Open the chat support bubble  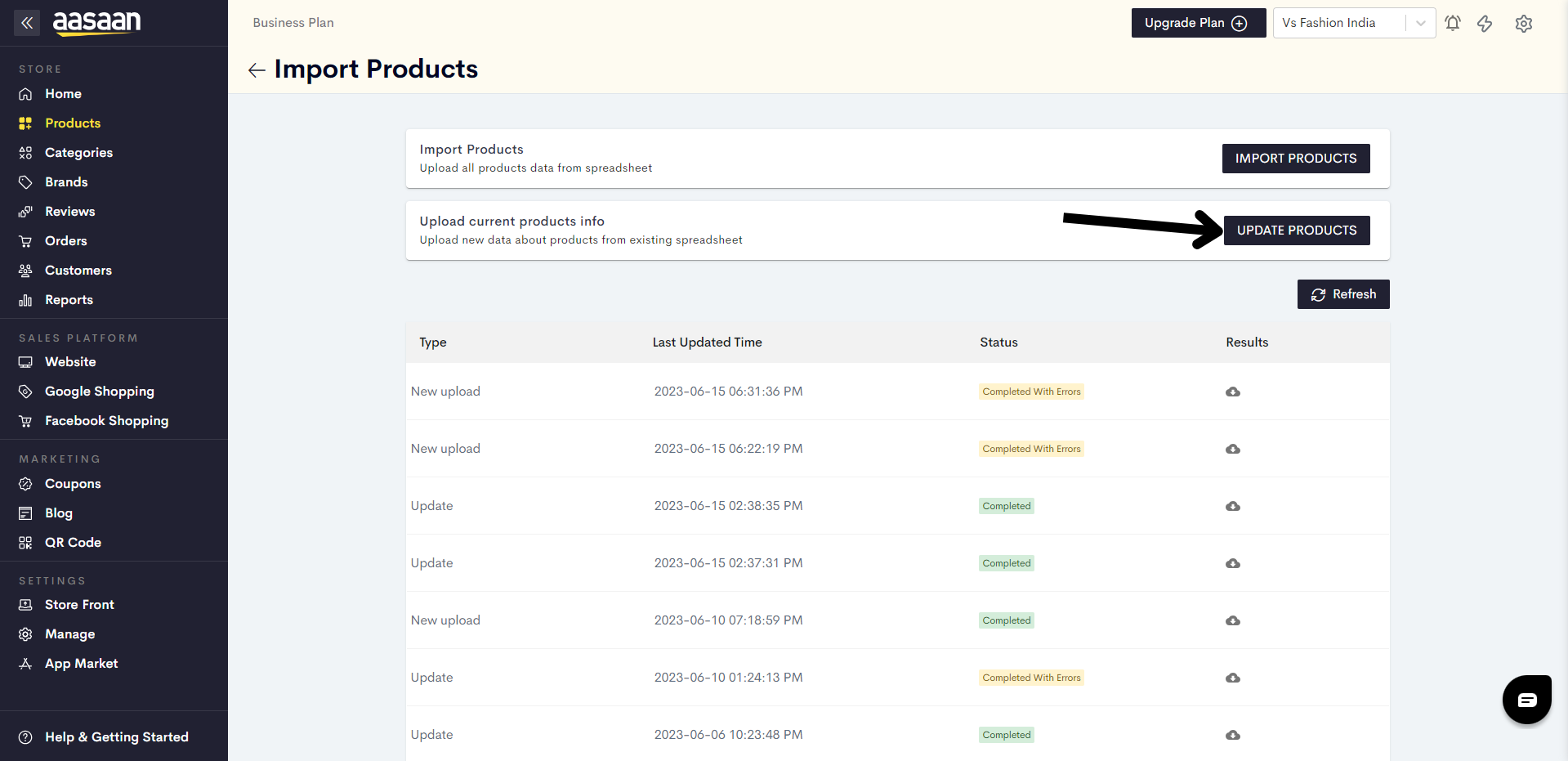click(1527, 700)
